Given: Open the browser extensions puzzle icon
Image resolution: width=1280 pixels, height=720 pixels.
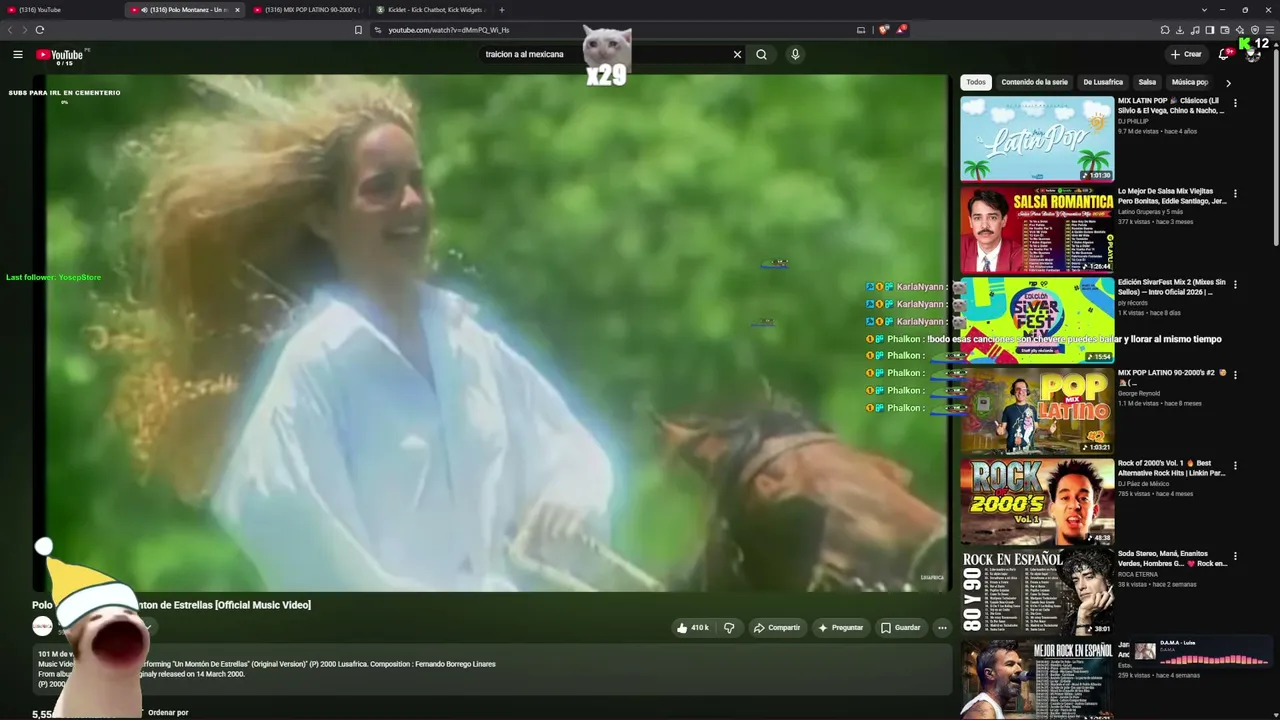Looking at the screenshot, I should pyautogui.click(x=1165, y=30).
